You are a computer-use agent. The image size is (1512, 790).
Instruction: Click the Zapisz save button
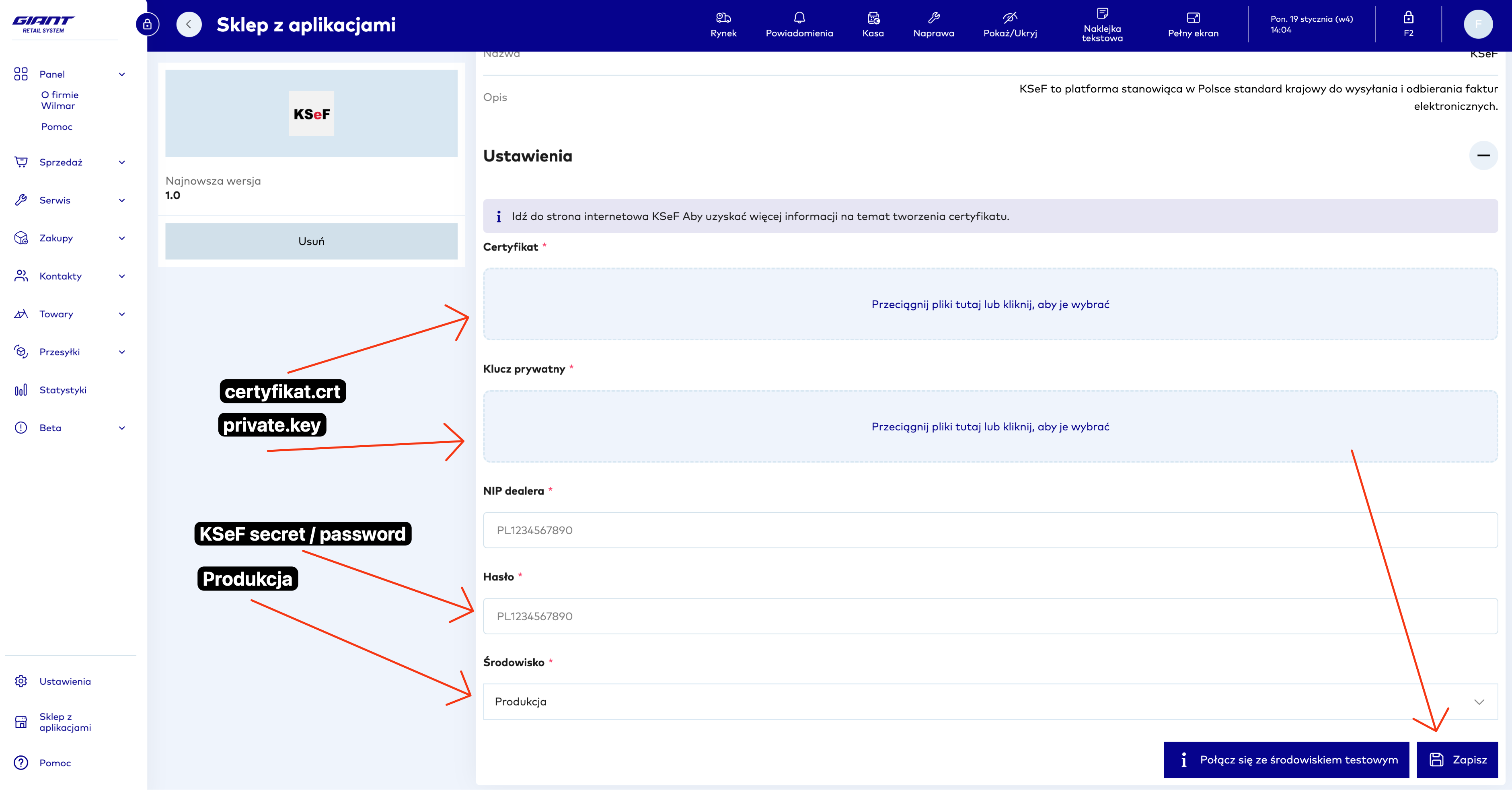1457,759
